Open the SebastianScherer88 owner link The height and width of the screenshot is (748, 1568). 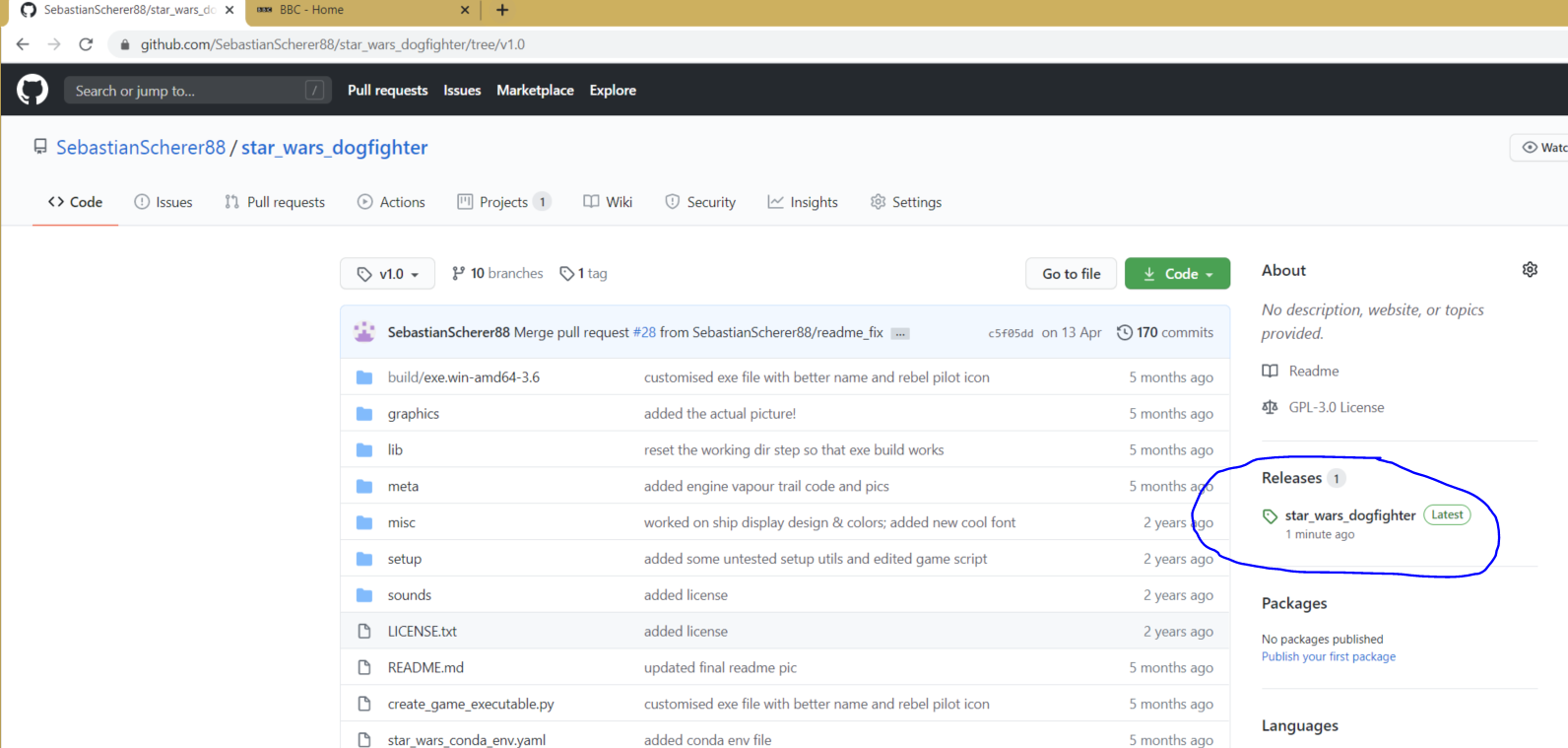coord(141,148)
